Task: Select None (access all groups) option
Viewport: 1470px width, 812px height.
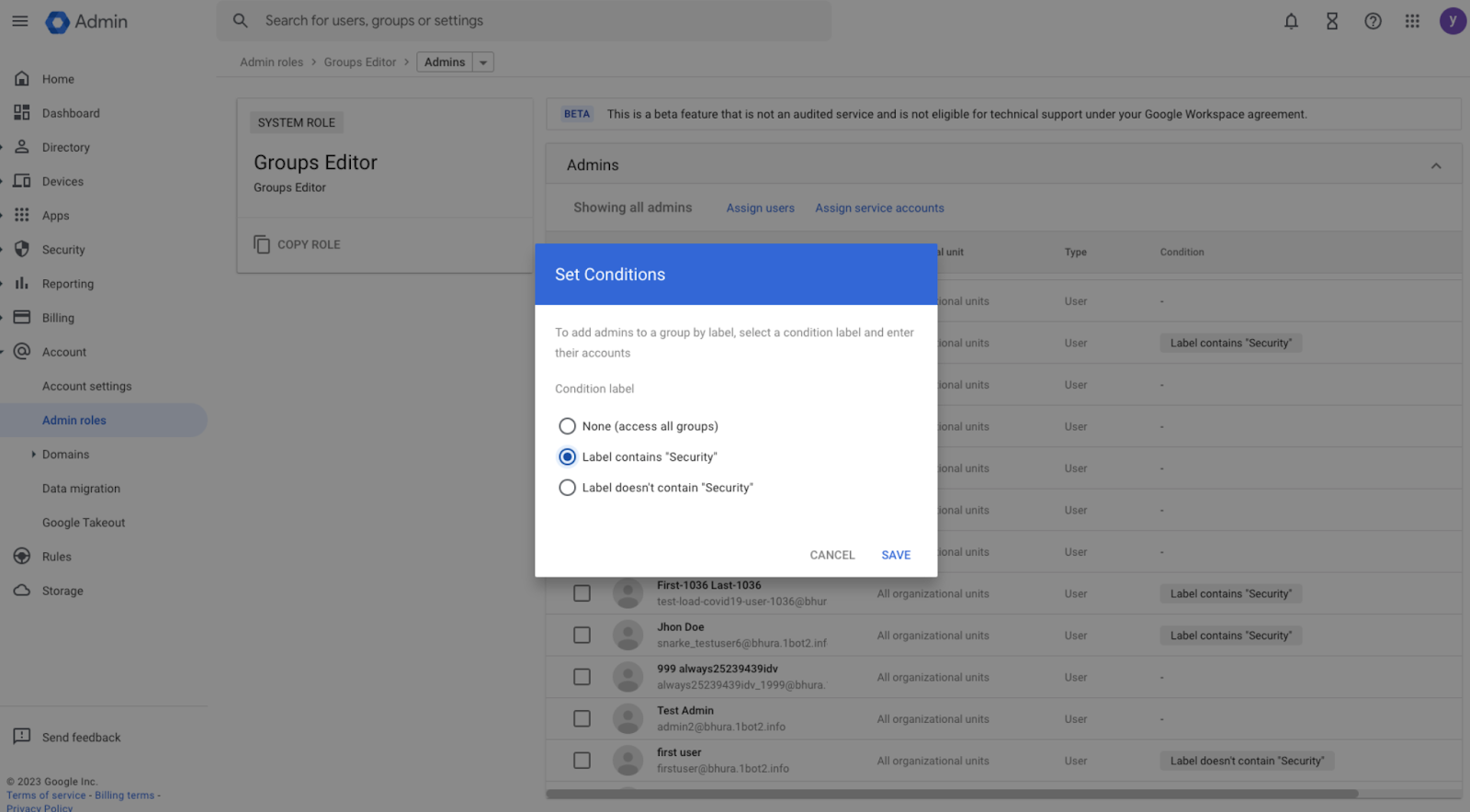Action: tap(568, 426)
